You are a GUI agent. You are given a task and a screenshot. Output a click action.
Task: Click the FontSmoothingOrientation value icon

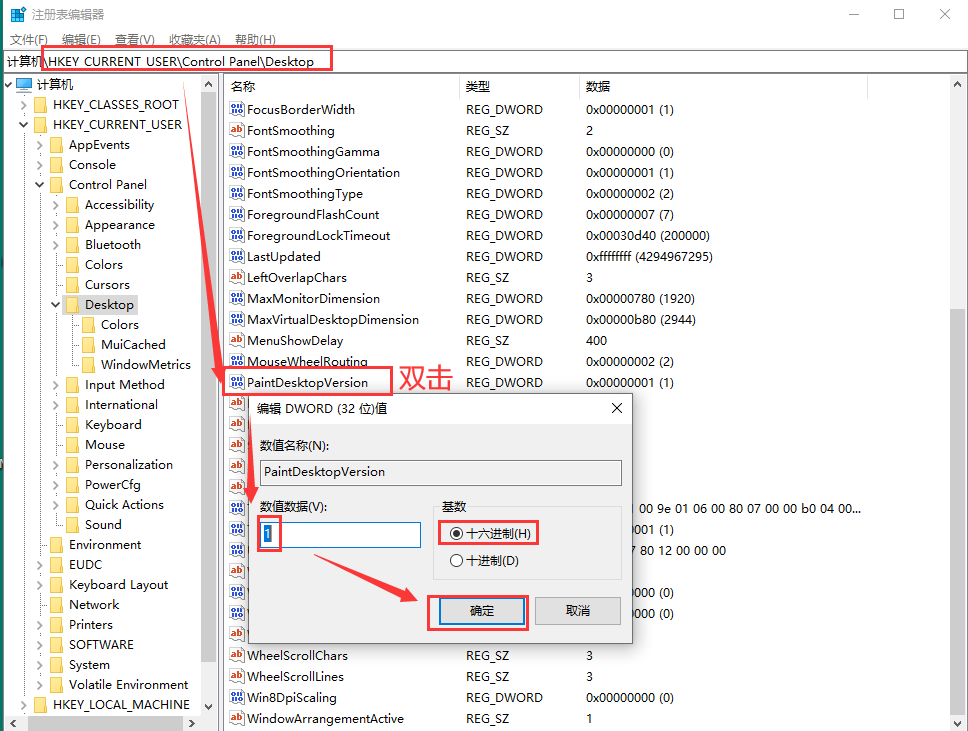click(236, 172)
